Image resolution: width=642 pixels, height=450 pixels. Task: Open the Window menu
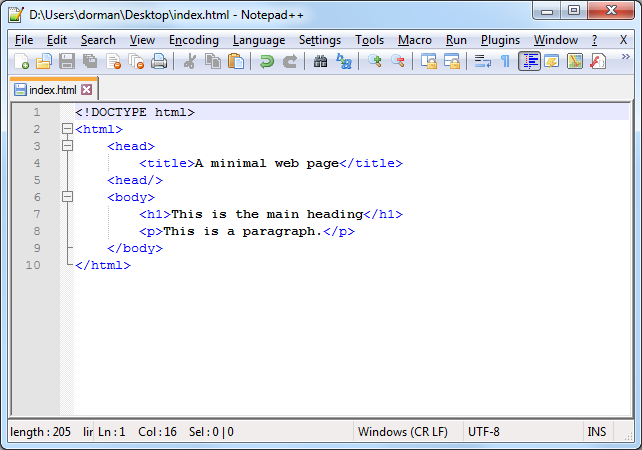[x=556, y=40]
